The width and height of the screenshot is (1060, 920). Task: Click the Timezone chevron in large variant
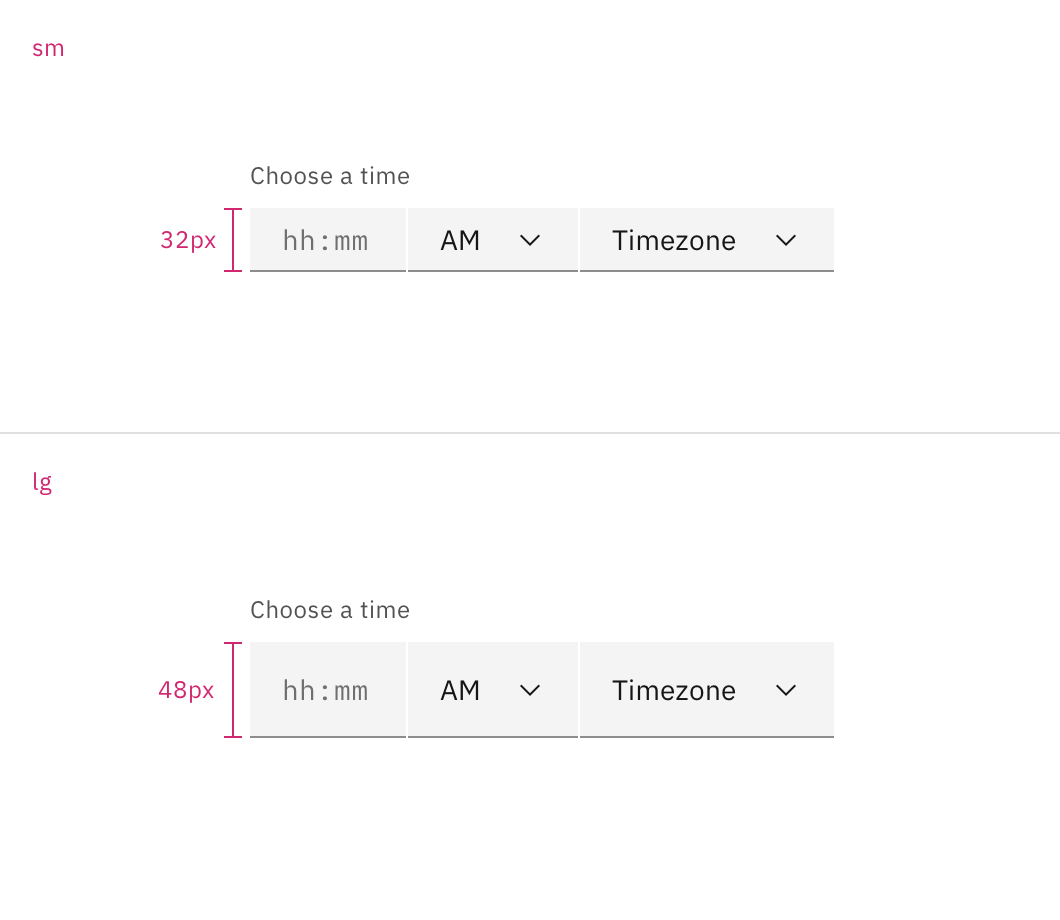[786, 690]
